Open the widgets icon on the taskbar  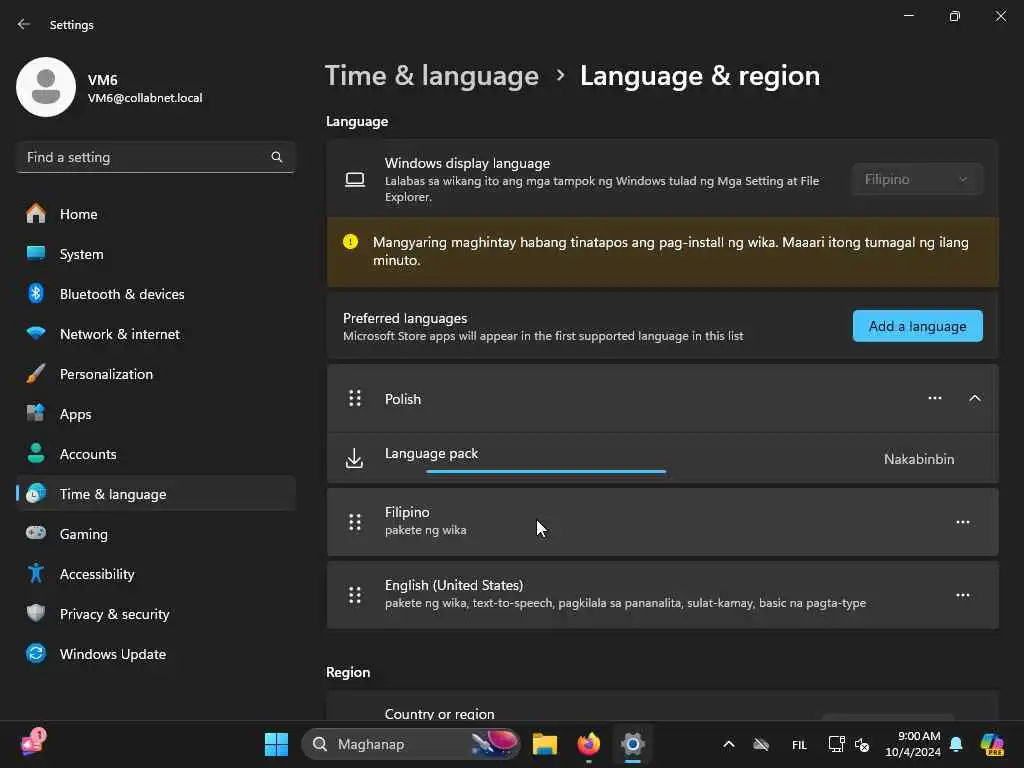[33, 743]
